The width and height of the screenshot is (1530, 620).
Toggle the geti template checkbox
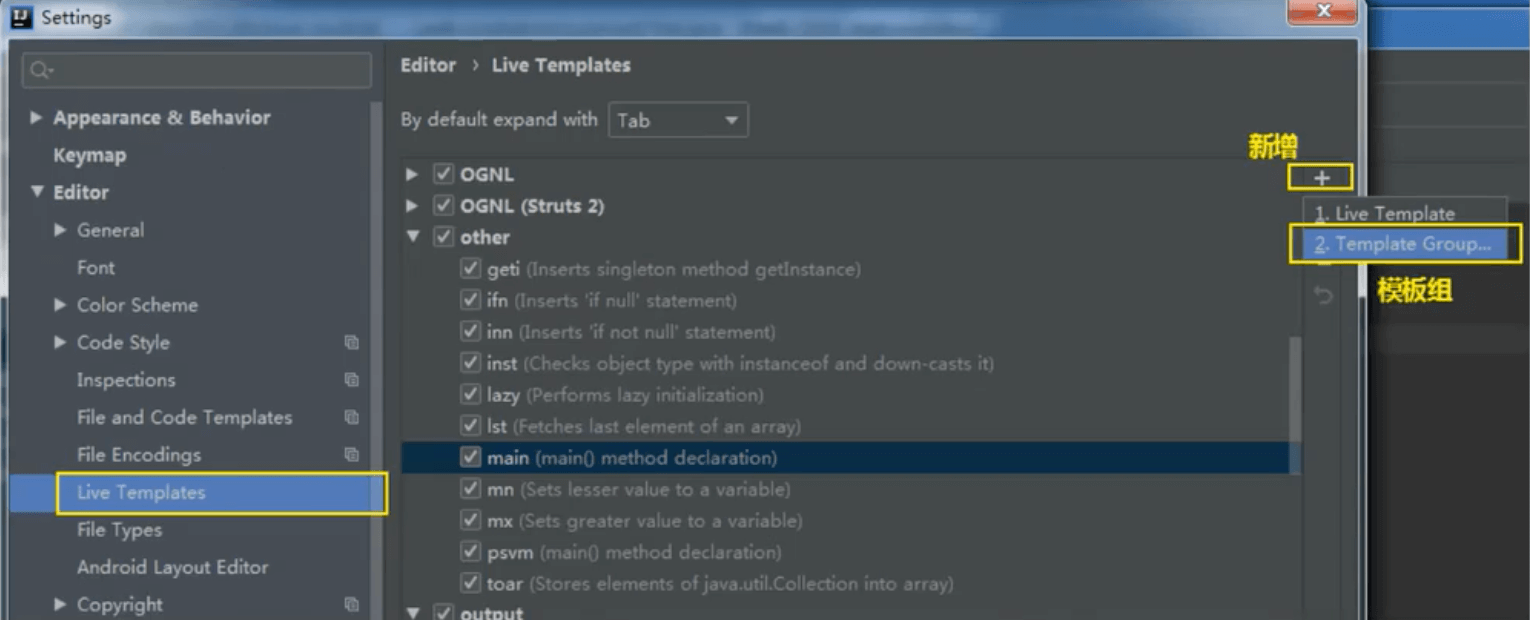[x=470, y=269]
